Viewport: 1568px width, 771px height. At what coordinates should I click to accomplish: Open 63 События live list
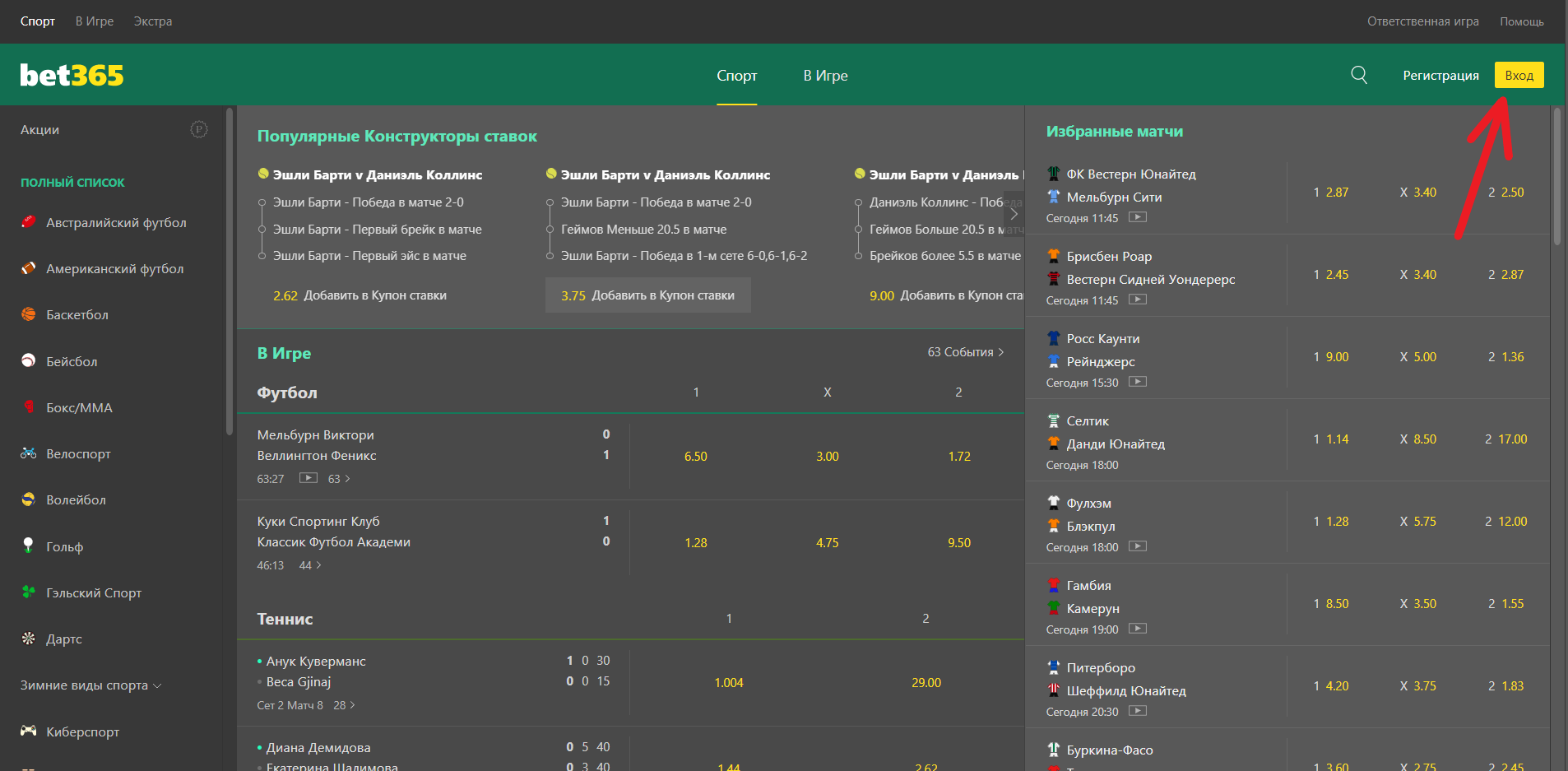point(966,352)
